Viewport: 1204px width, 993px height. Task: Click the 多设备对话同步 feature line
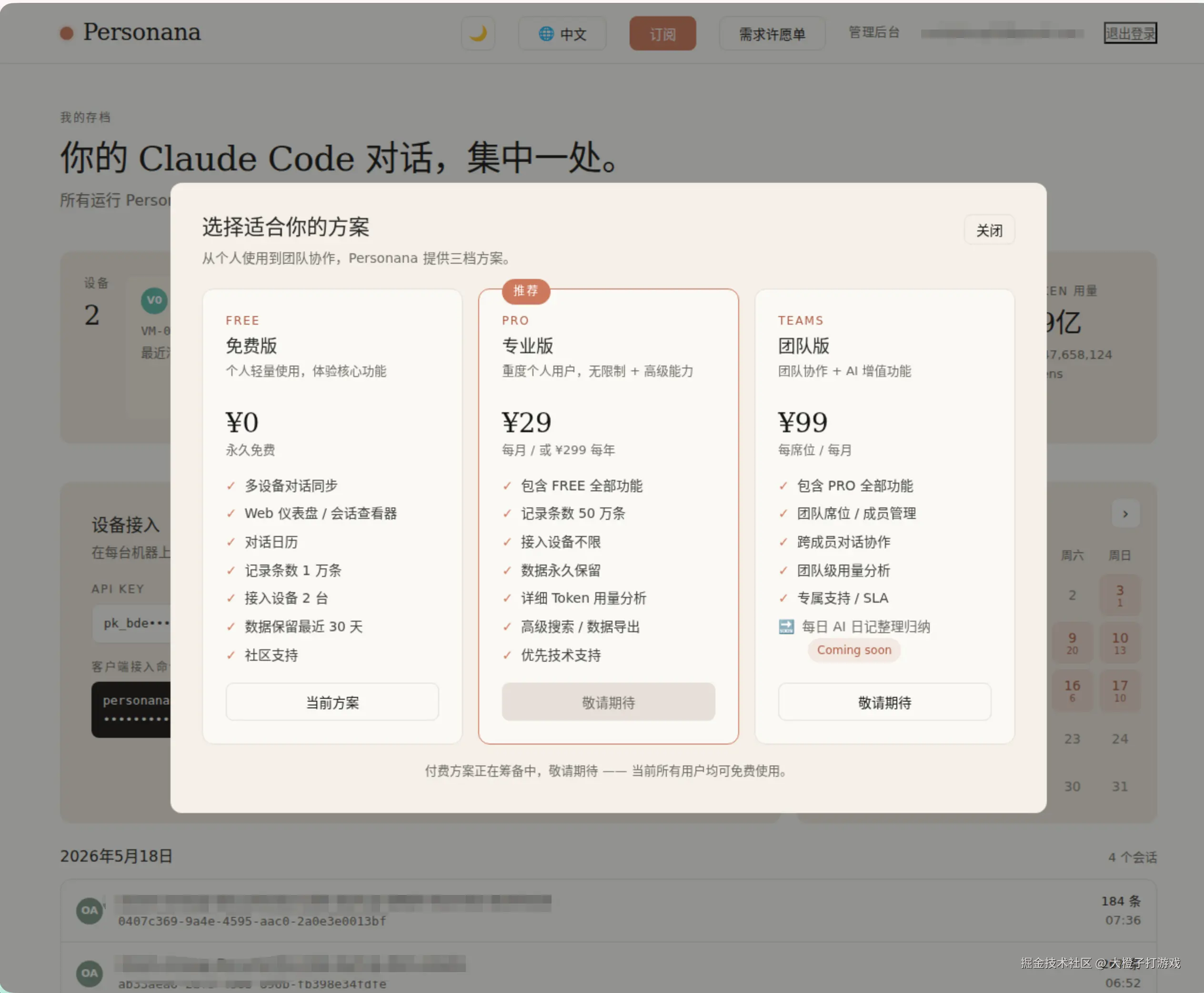(291, 486)
